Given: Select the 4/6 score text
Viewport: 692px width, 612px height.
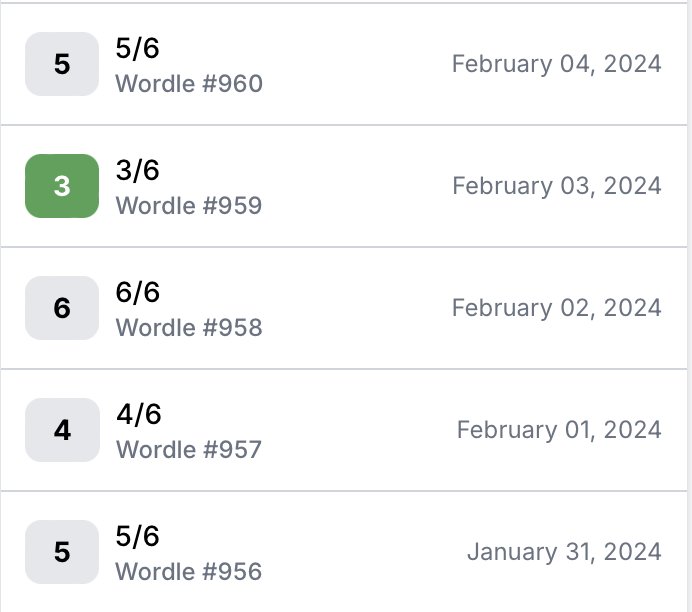Looking at the screenshot, I should [139, 414].
